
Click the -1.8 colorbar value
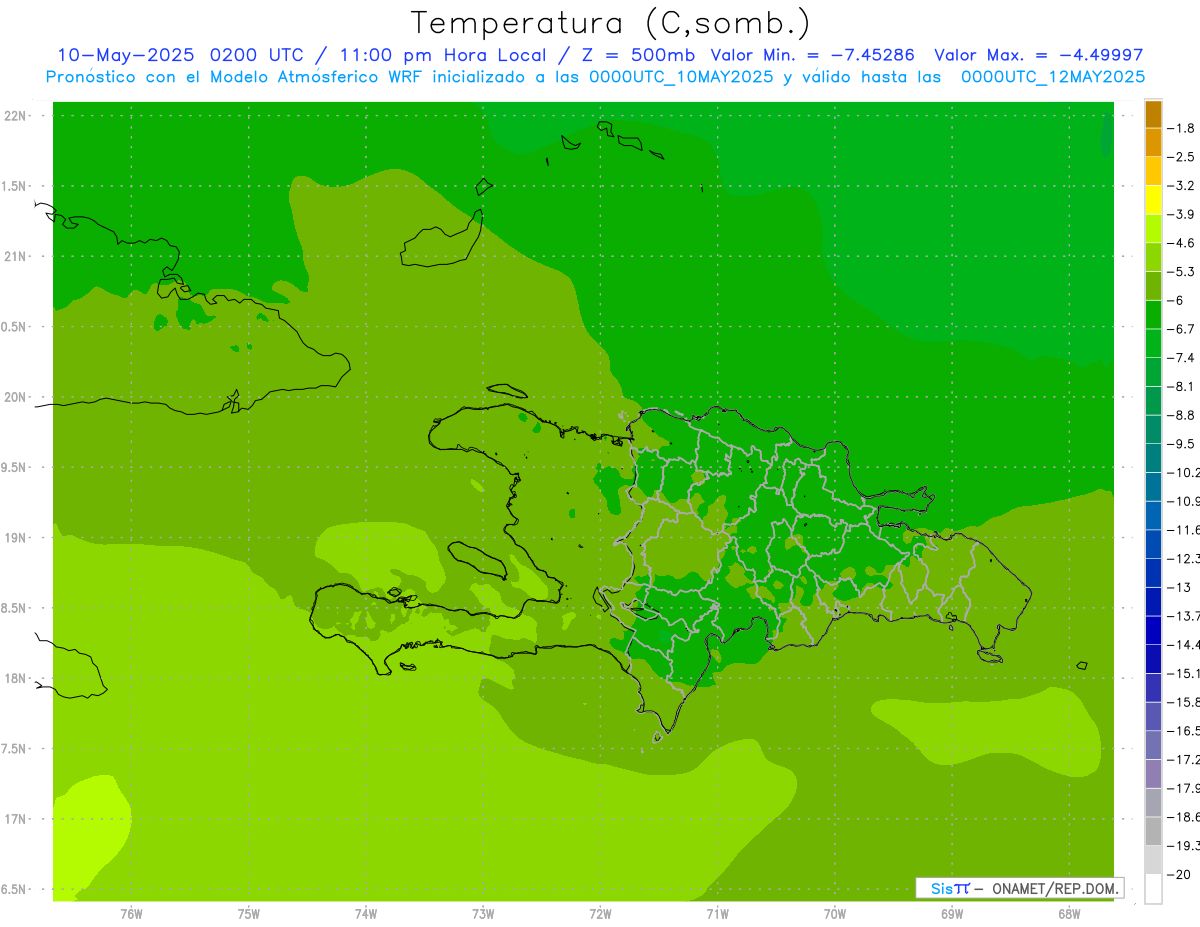tap(1182, 128)
